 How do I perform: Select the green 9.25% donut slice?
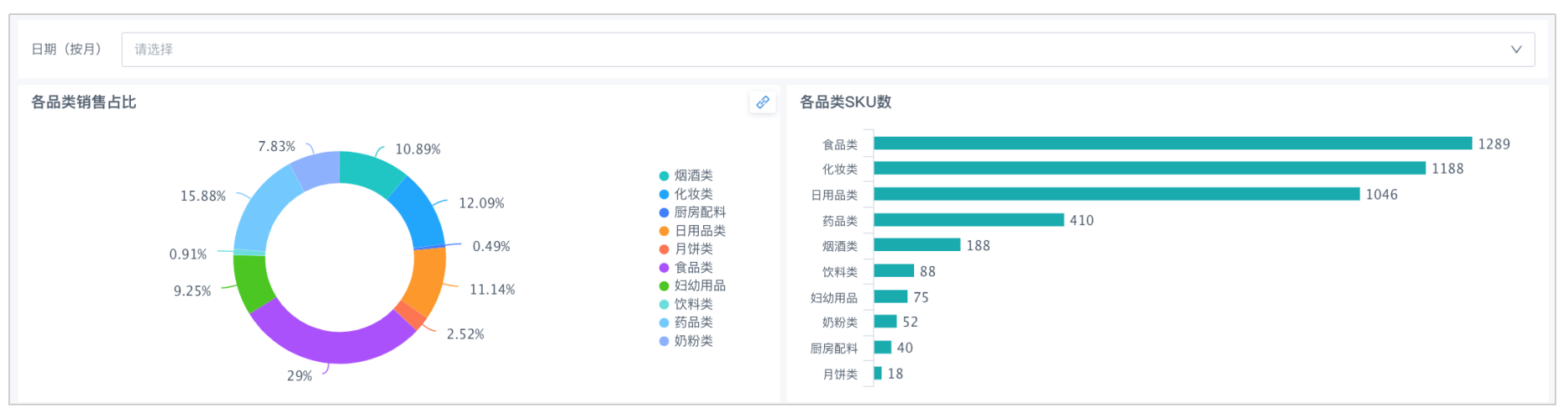pos(250,282)
